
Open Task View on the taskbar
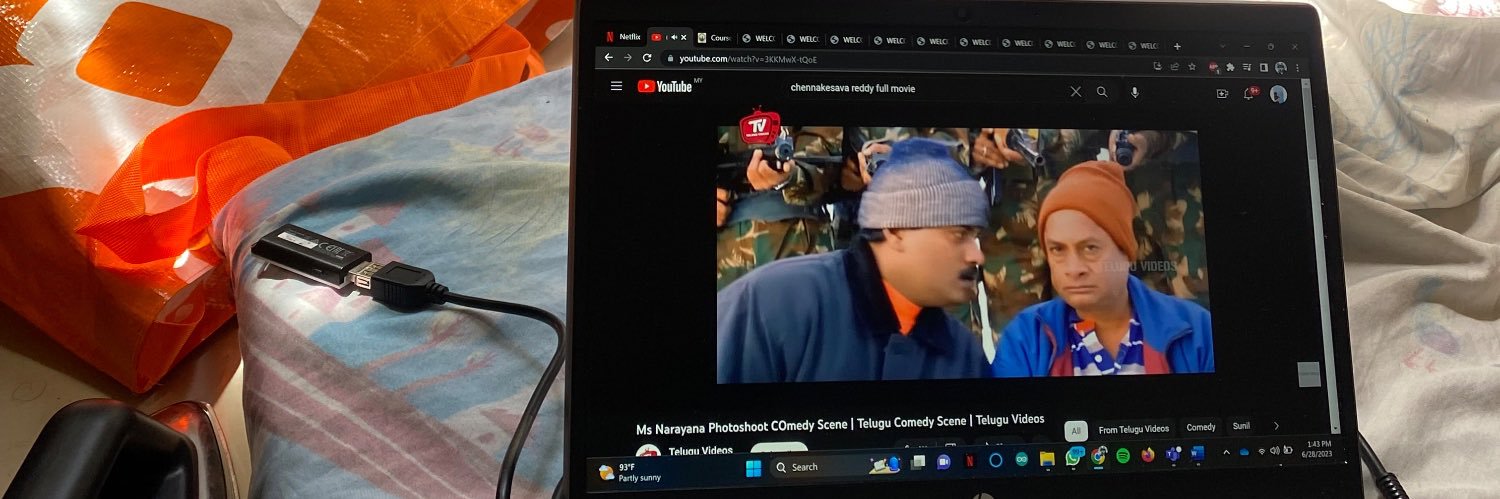point(918,461)
